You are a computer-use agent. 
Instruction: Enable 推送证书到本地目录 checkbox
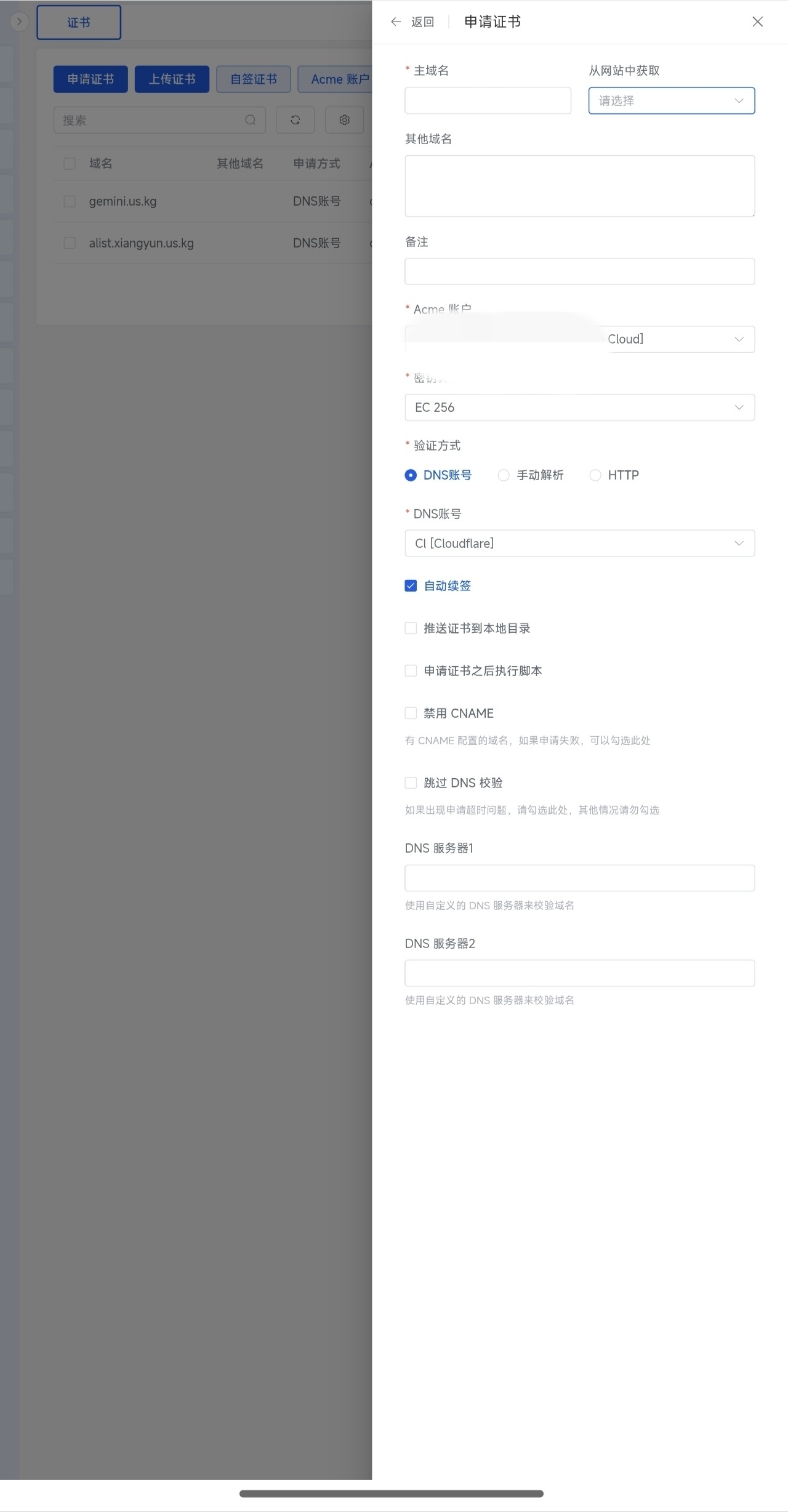[x=411, y=629]
